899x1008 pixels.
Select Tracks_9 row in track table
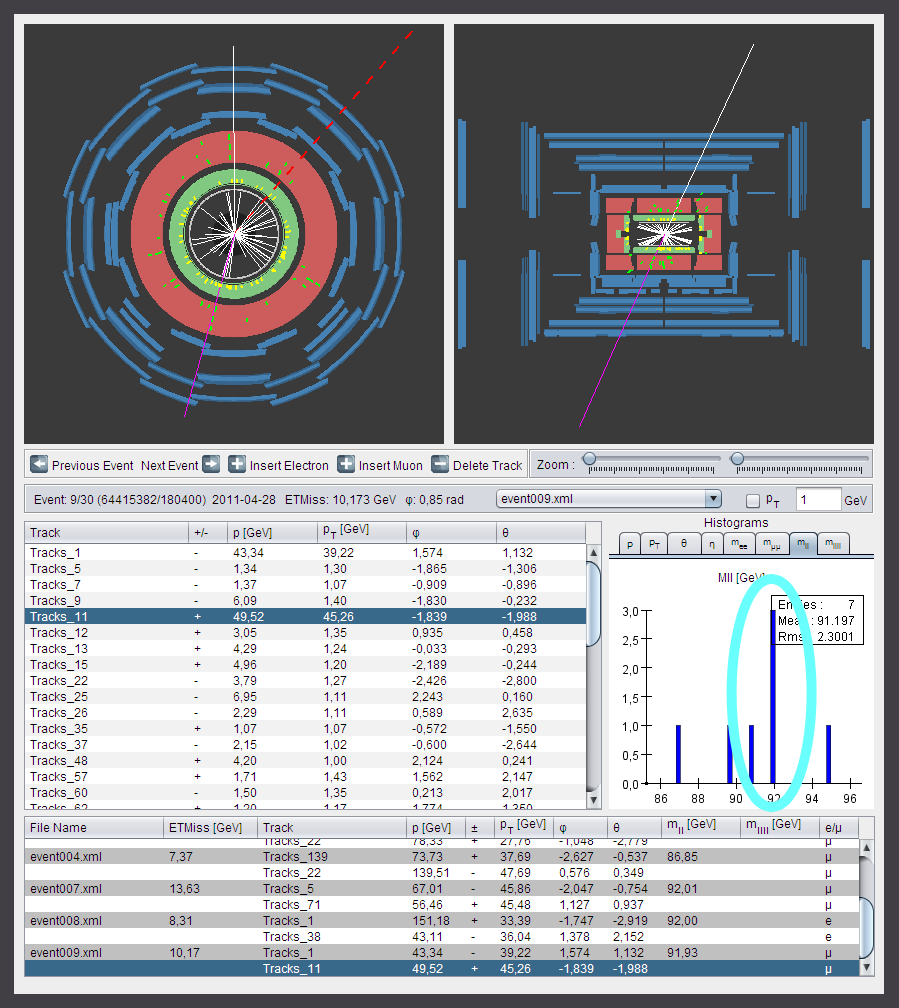pyautogui.click(x=305, y=601)
